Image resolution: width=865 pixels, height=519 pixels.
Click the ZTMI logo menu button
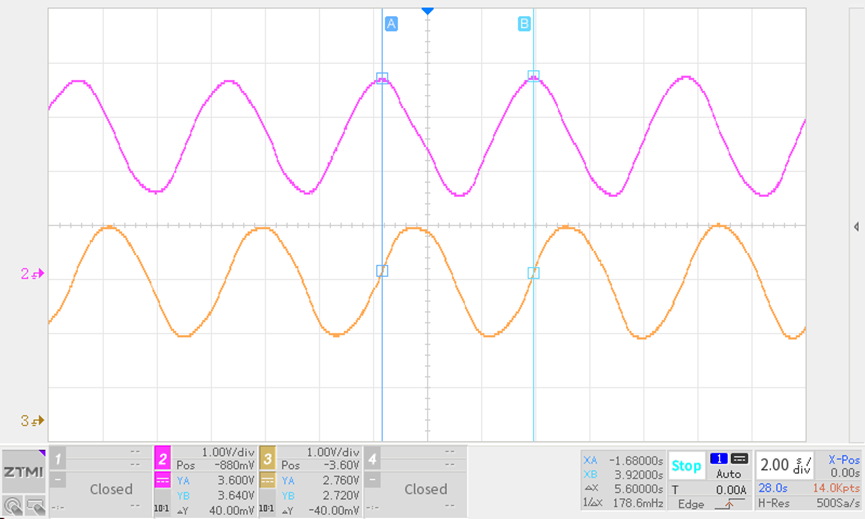click(23, 472)
